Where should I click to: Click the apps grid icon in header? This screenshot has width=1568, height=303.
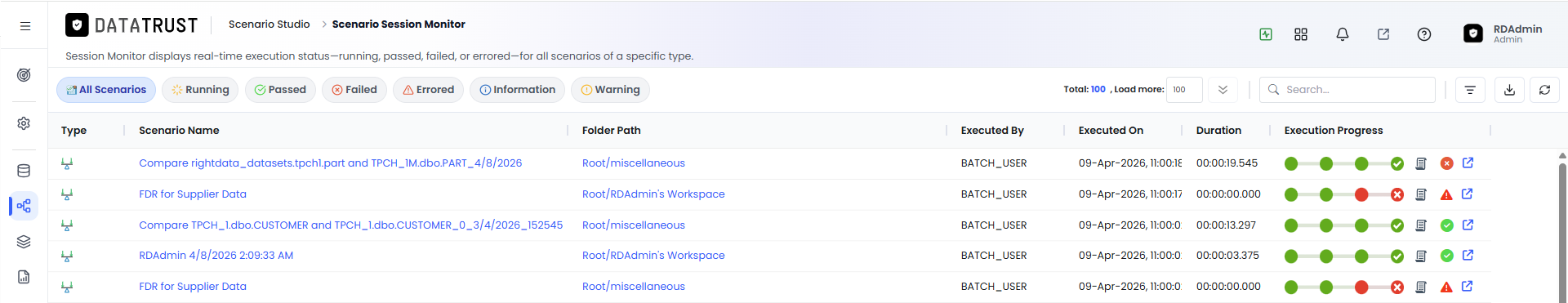[1301, 34]
